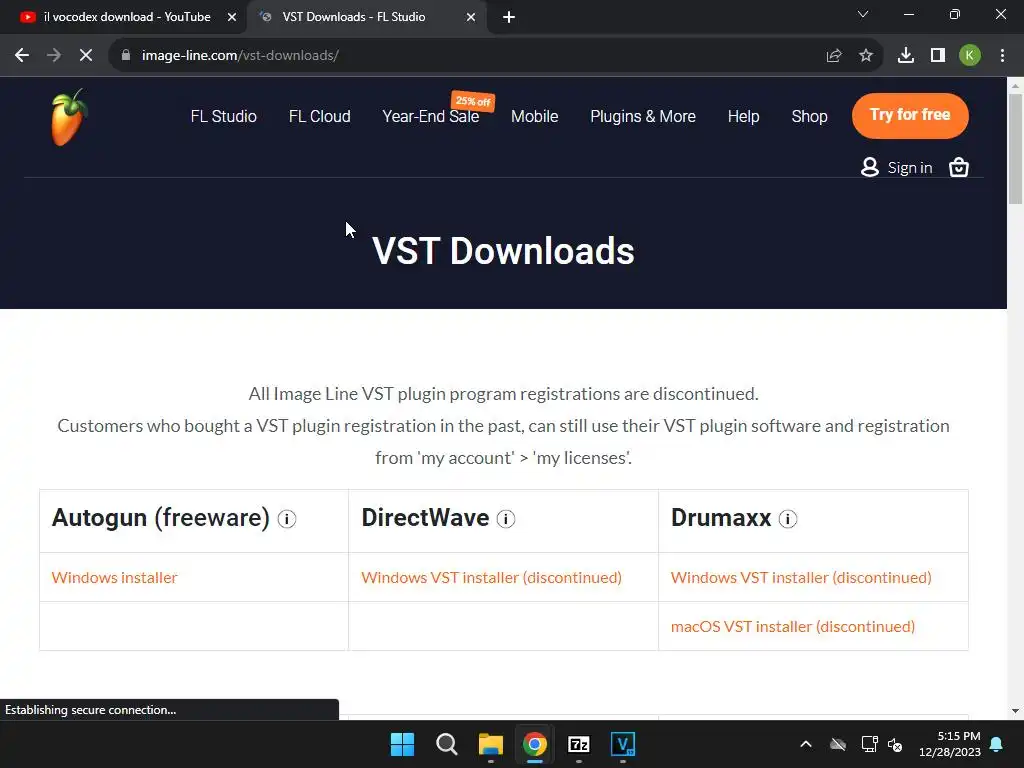Open the Windows Start menu

point(402,744)
